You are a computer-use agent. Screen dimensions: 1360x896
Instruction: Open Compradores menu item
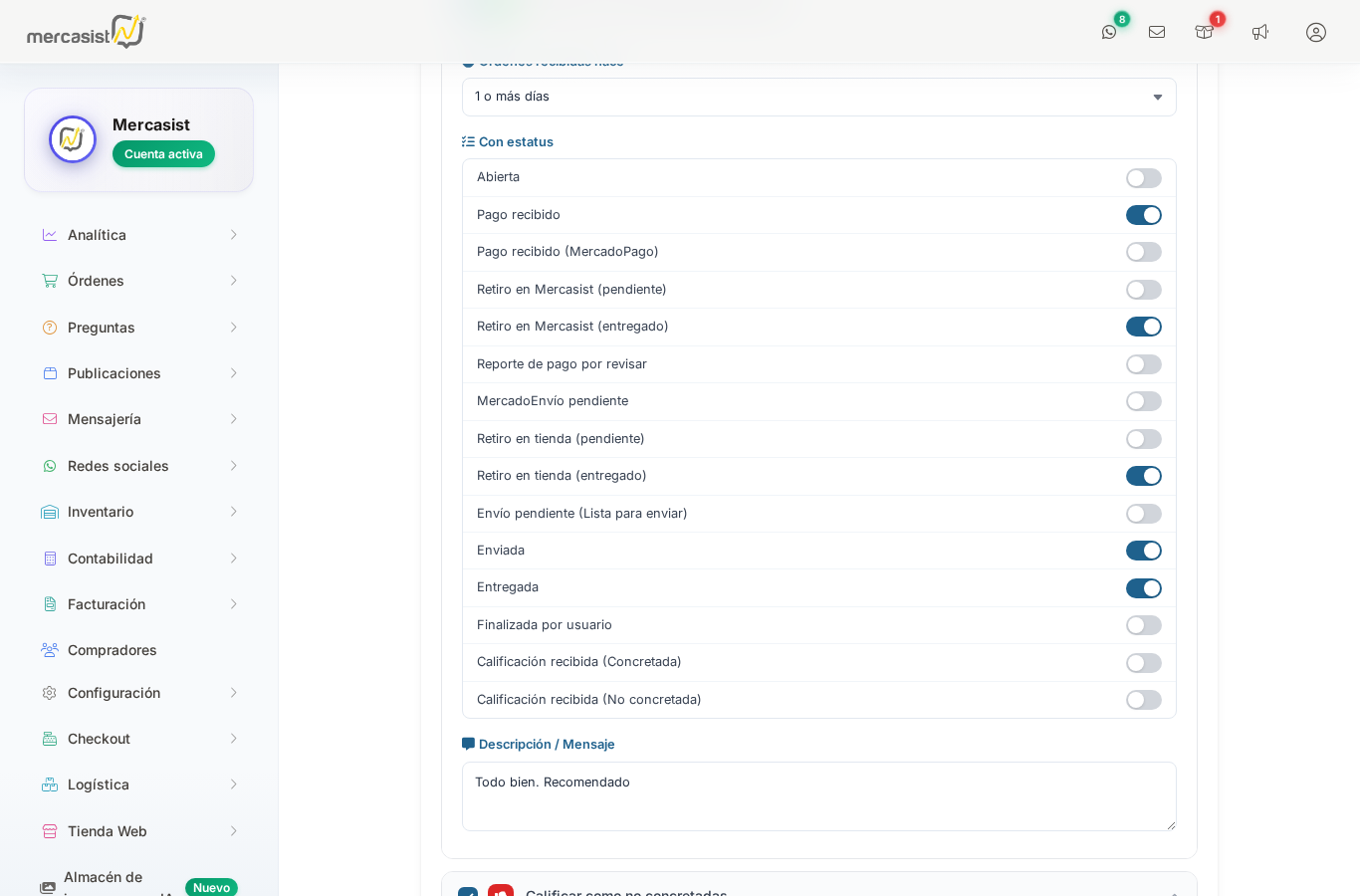pyautogui.click(x=139, y=650)
